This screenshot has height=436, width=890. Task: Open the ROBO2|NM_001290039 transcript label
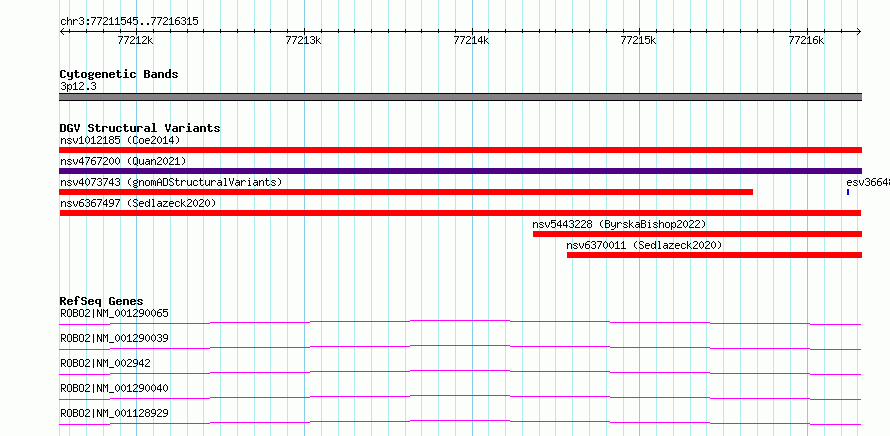(x=114, y=338)
